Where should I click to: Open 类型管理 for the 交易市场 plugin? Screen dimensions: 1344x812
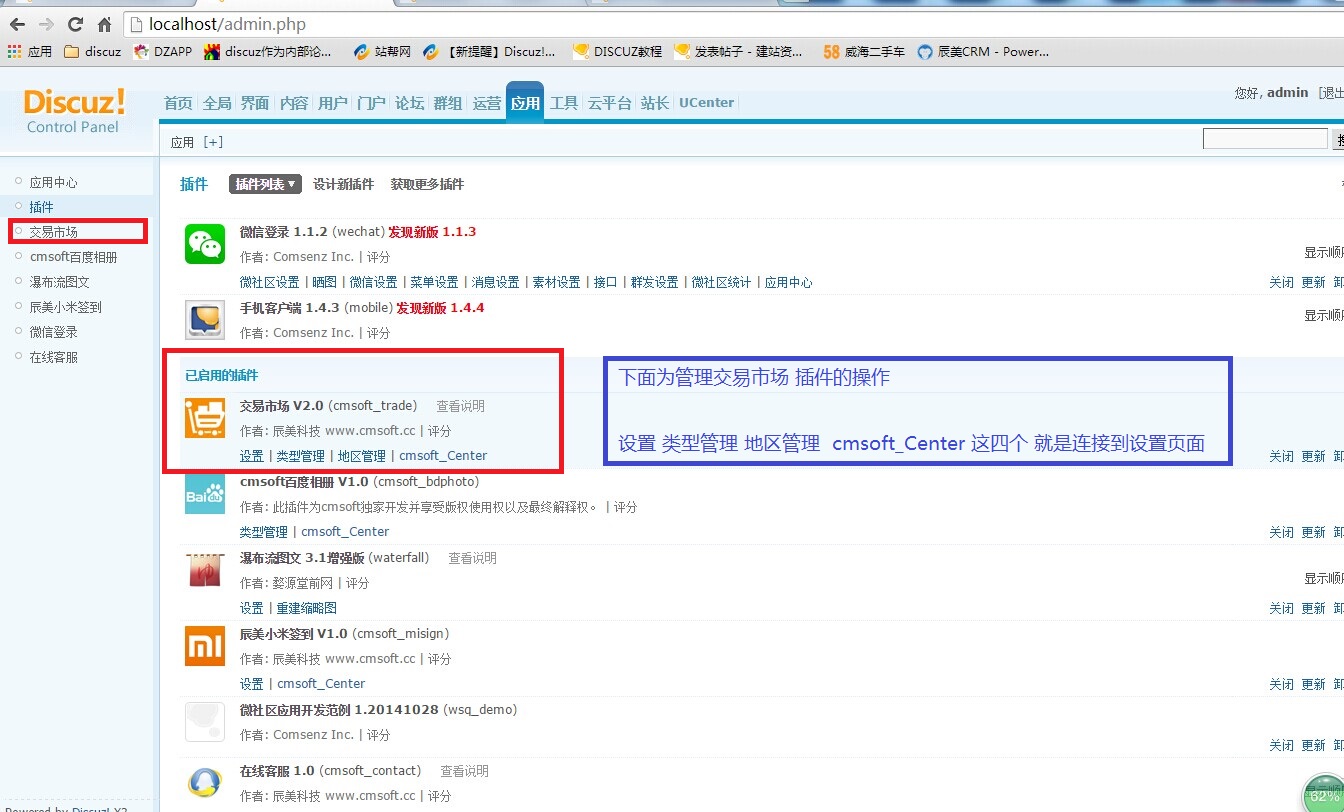click(x=301, y=456)
